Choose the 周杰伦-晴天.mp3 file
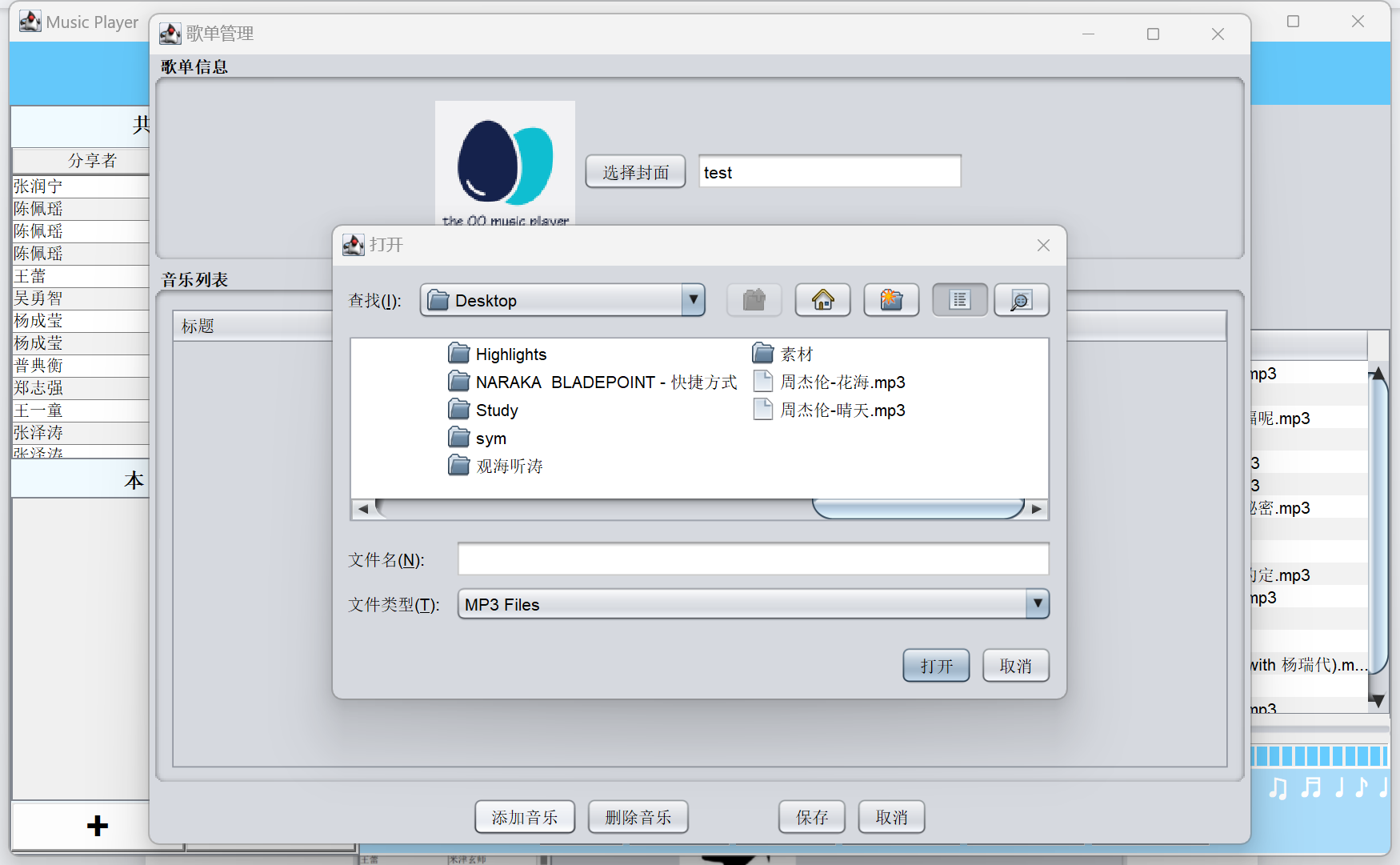Screen dimensions: 1400x865 click(842, 410)
